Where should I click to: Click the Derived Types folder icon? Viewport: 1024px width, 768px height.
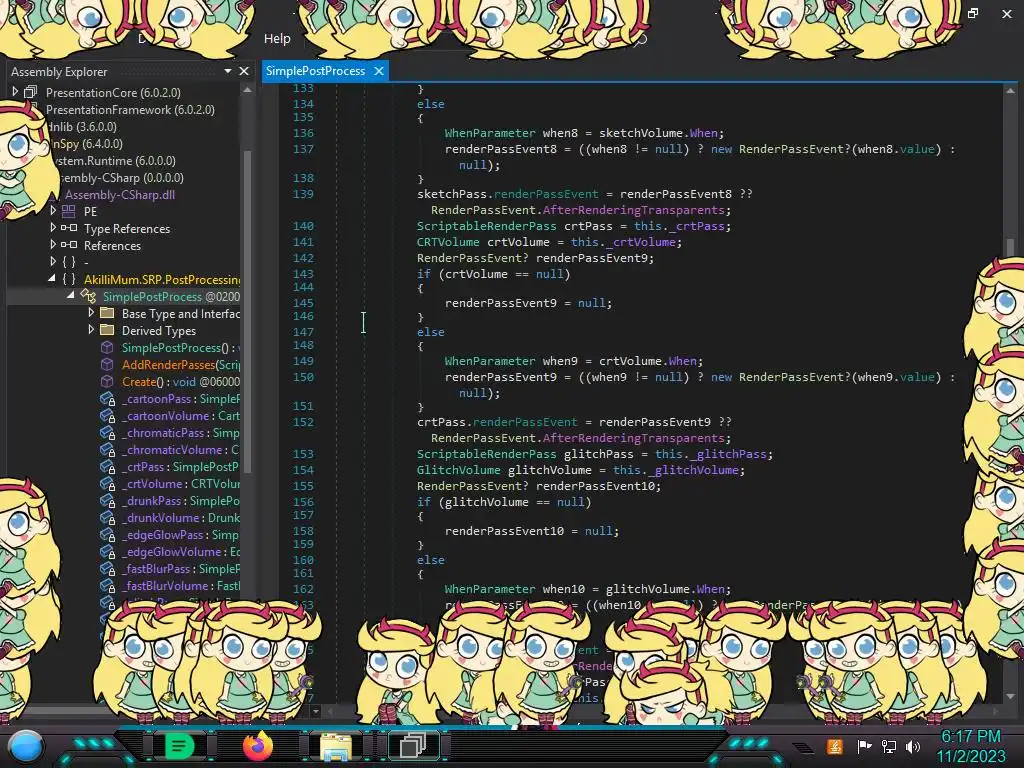pyautogui.click(x=107, y=330)
